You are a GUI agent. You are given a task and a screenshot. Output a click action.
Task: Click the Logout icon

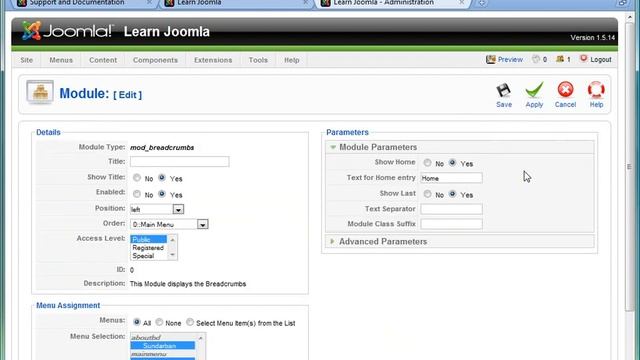[x=584, y=59]
